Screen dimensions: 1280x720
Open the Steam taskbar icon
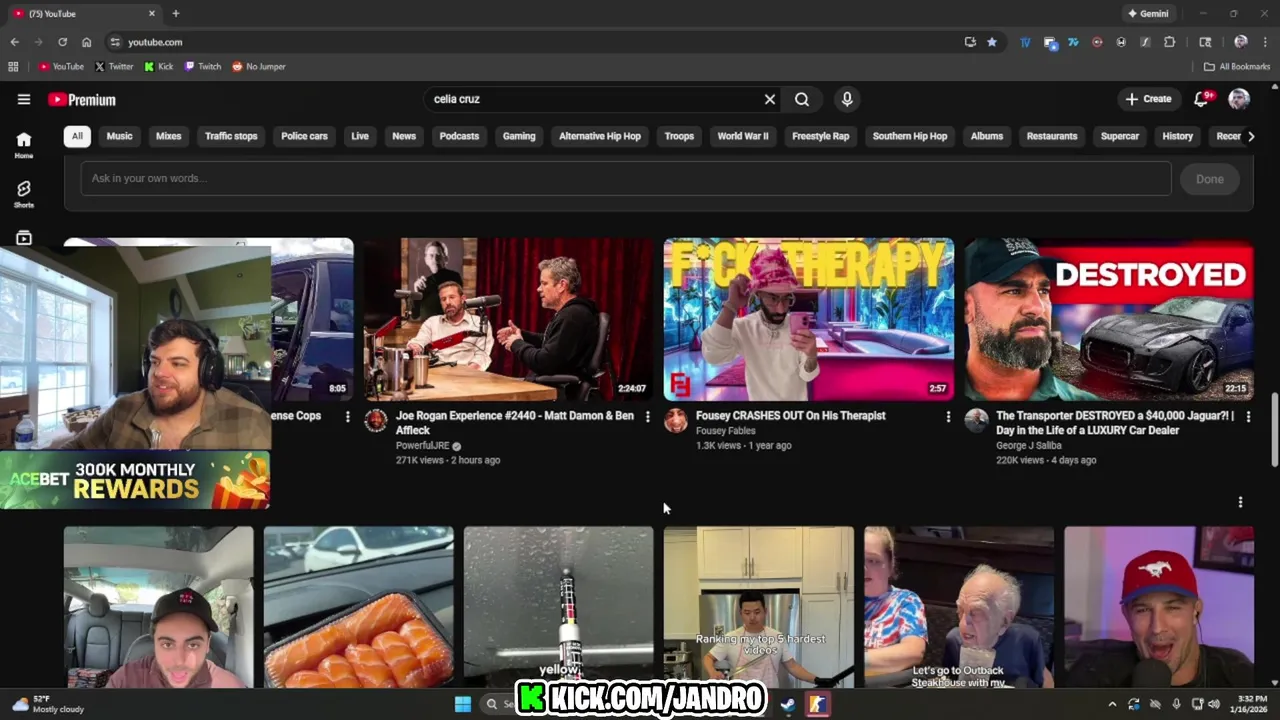pos(788,704)
